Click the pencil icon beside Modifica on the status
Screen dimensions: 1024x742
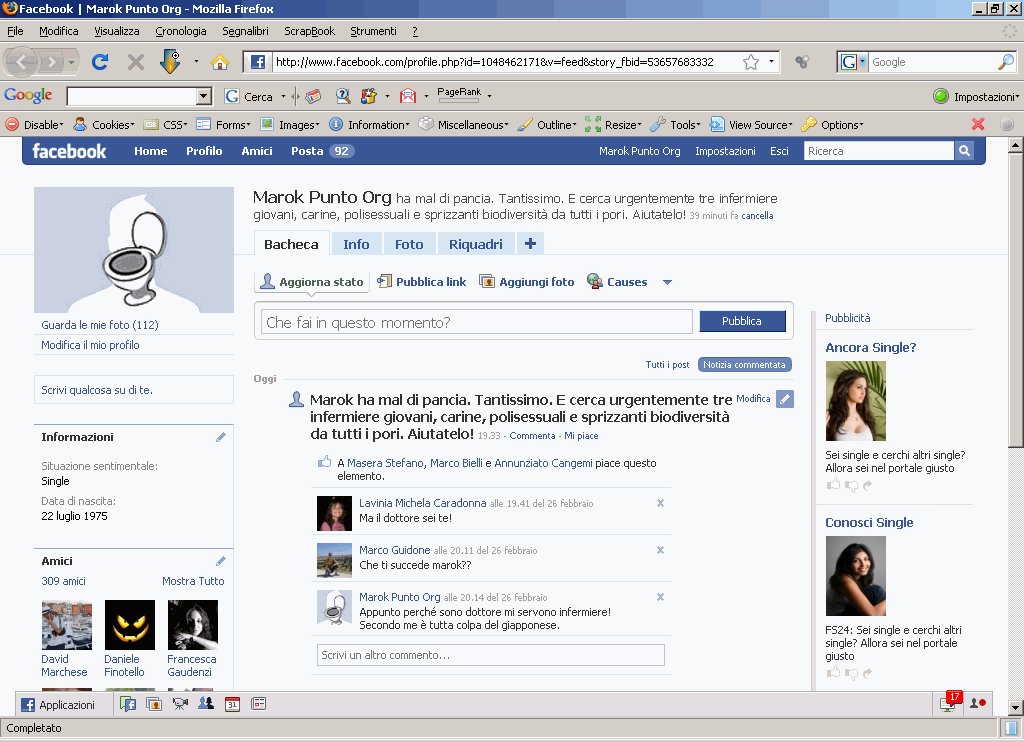click(x=785, y=399)
